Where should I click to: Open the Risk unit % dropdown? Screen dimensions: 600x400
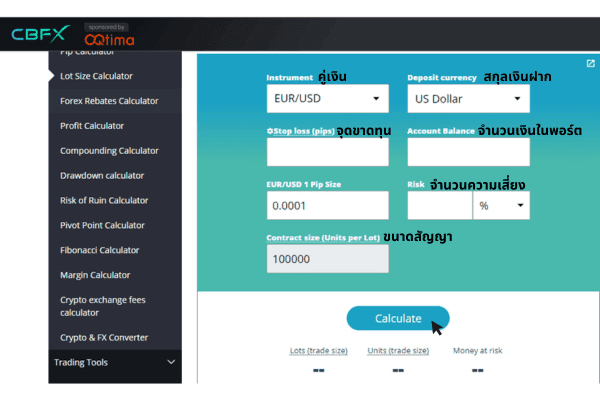[x=501, y=205]
